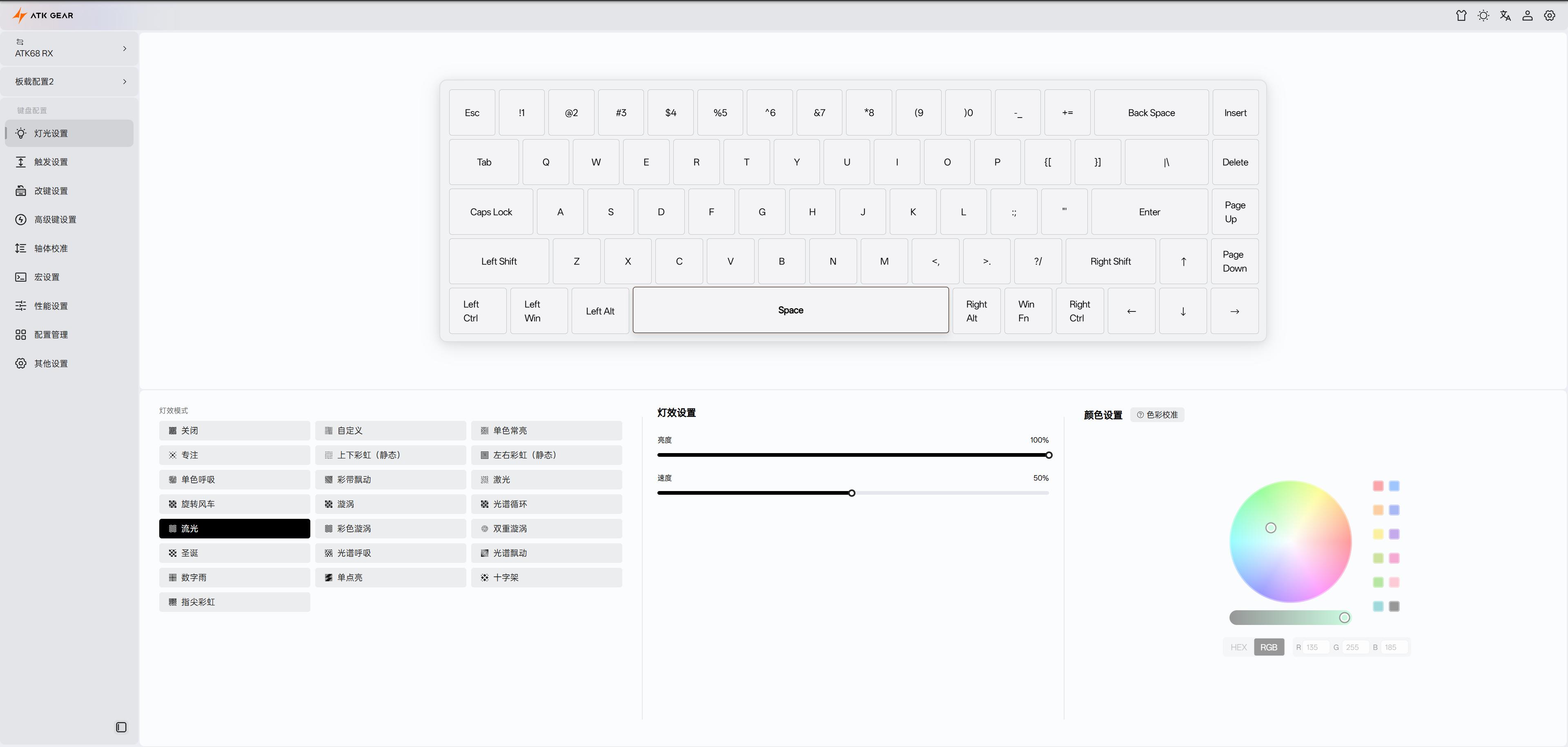
Task: Click the 色彩校准 help button
Action: [1157, 415]
